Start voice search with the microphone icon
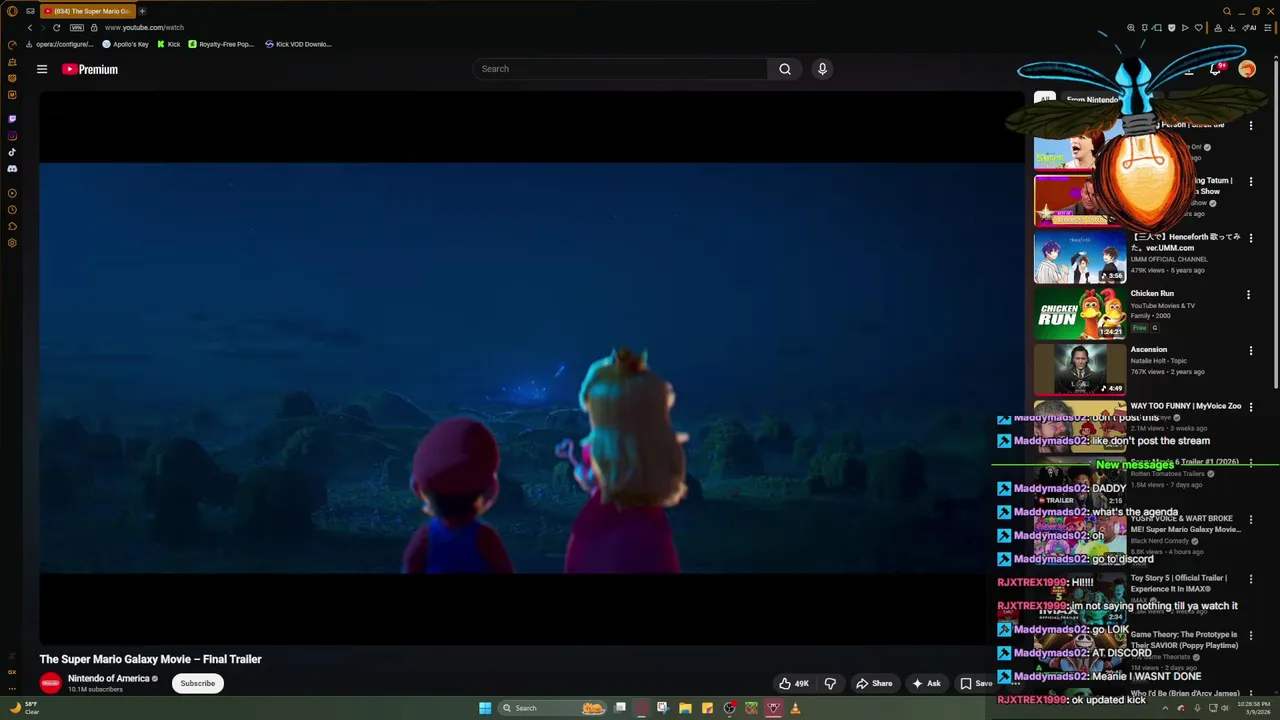The image size is (1280, 720). [x=822, y=69]
